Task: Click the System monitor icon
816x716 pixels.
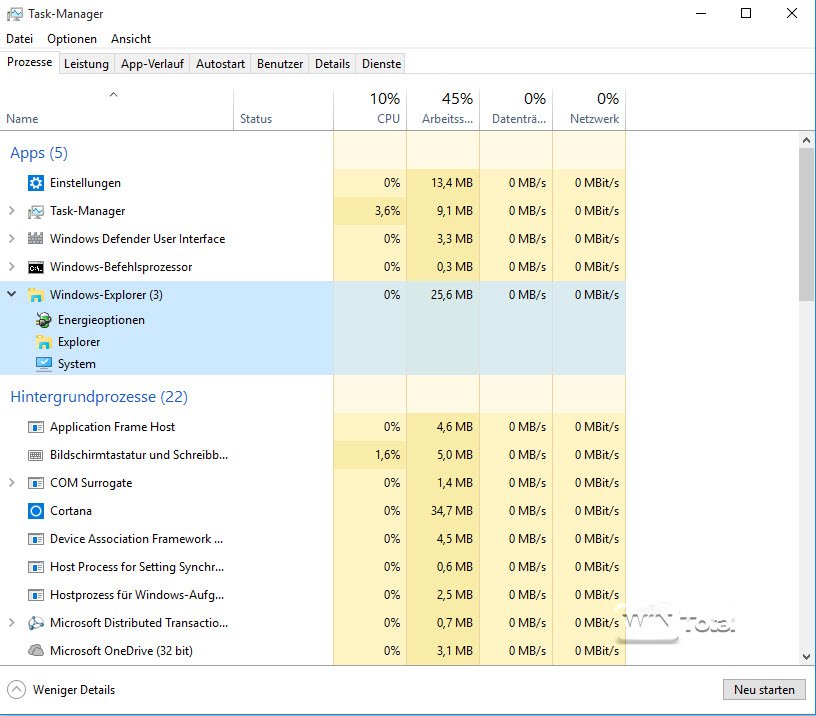Action: pos(44,364)
